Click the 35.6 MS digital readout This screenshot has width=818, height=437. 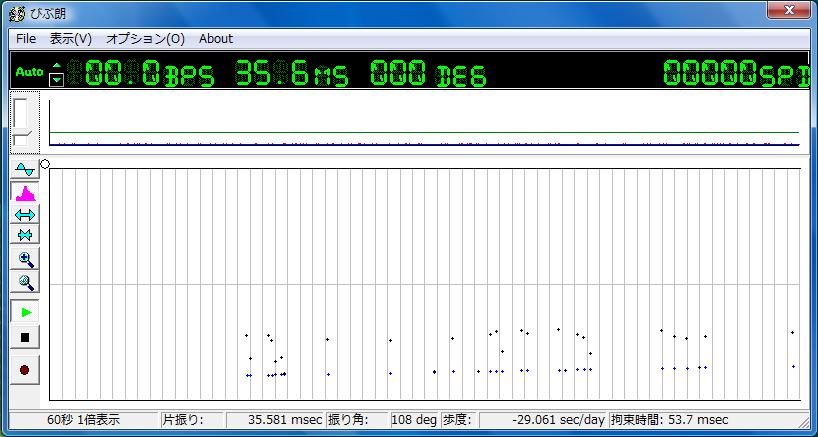pos(292,72)
